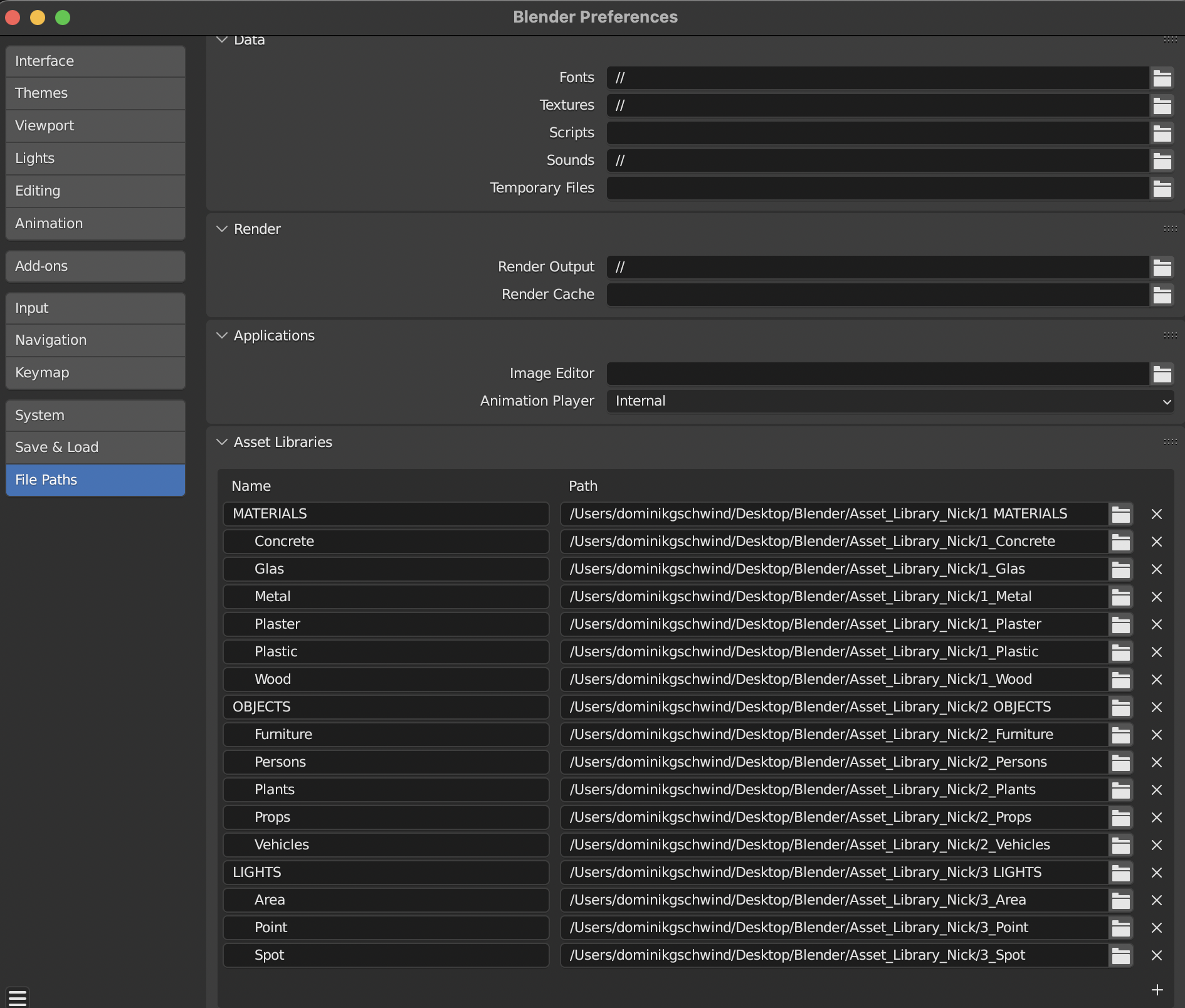Remove the MATERIALS asset library
The image size is (1185, 1008).
(x=1157, y=514)
